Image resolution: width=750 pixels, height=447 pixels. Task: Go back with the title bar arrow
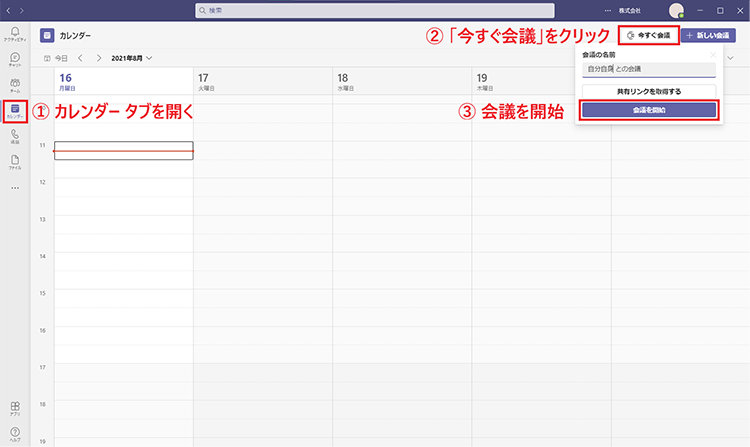click(8, 11)
